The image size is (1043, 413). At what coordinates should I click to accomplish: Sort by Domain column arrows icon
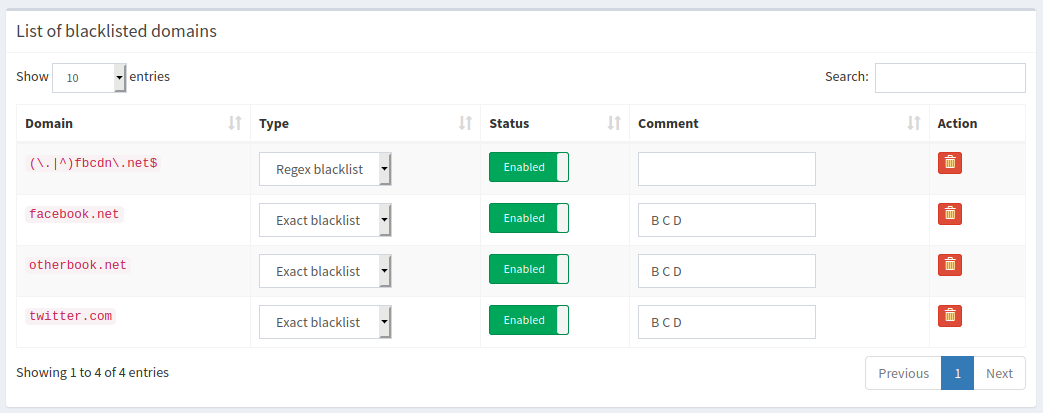click(235, 123)
